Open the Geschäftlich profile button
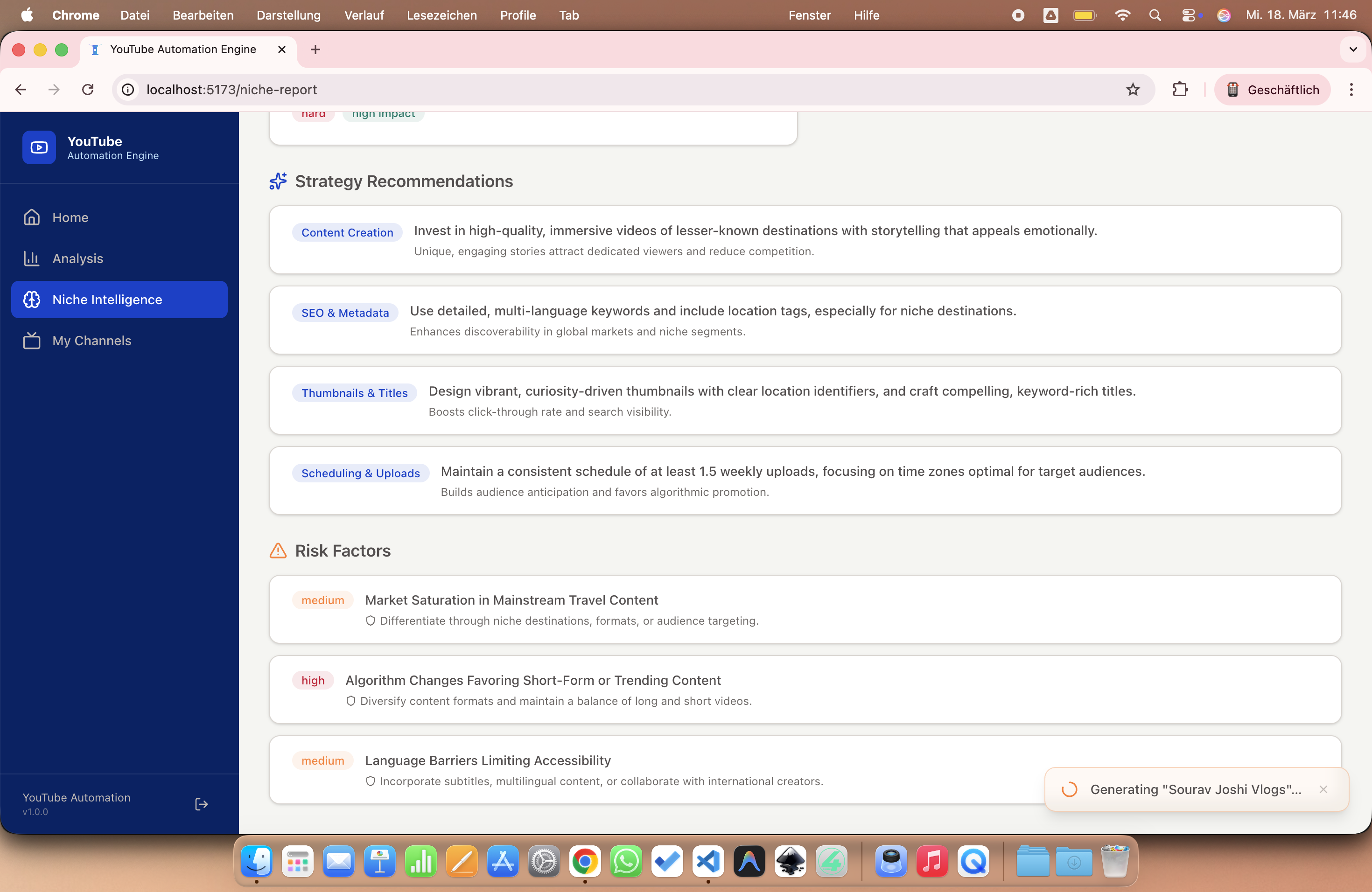The width and height of the screenshot is (1372, 892). click(x=1272, y=89)
